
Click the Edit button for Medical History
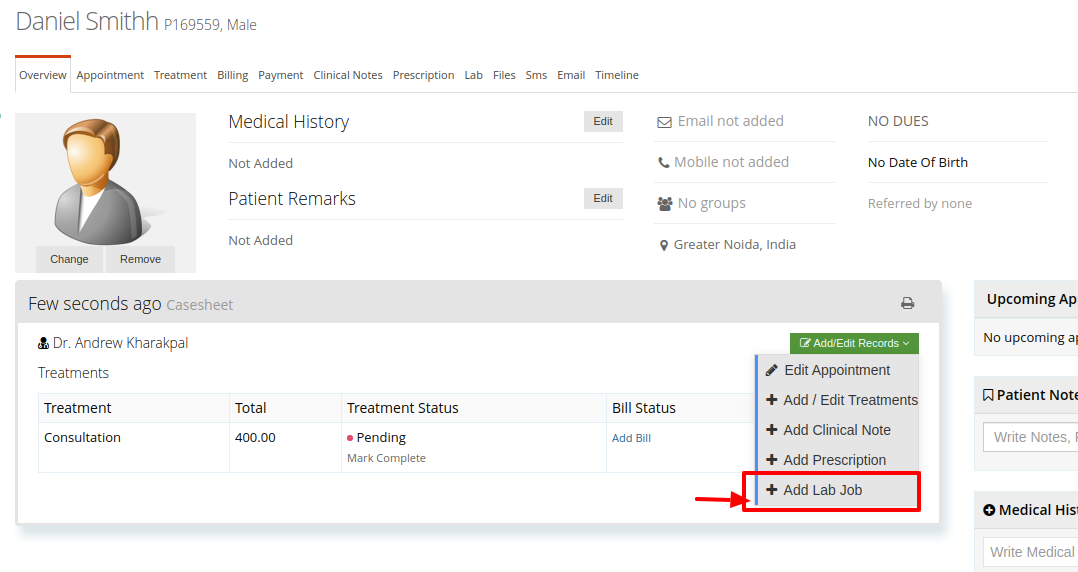tap(603, 122)
